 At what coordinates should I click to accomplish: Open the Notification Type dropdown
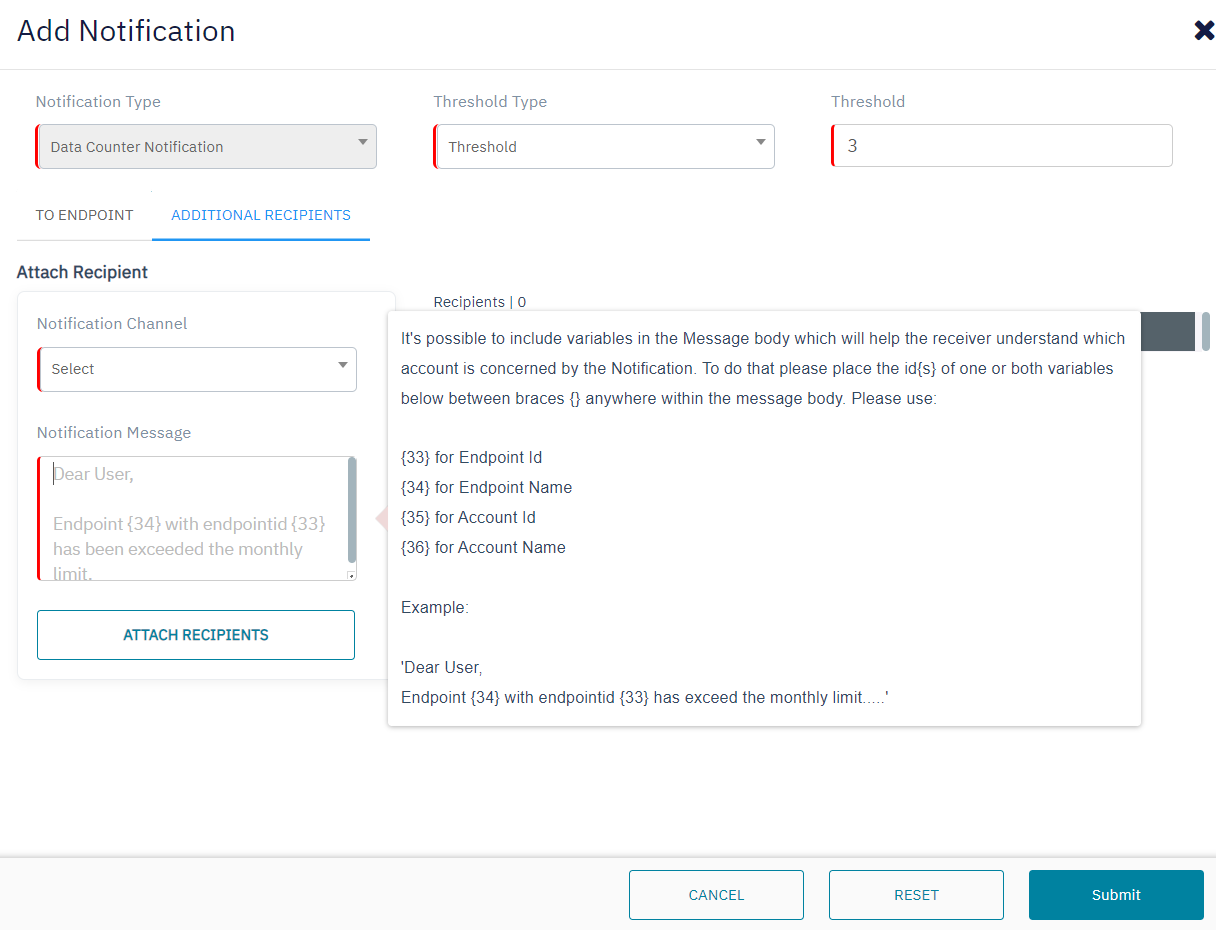(x=207, y=146)
